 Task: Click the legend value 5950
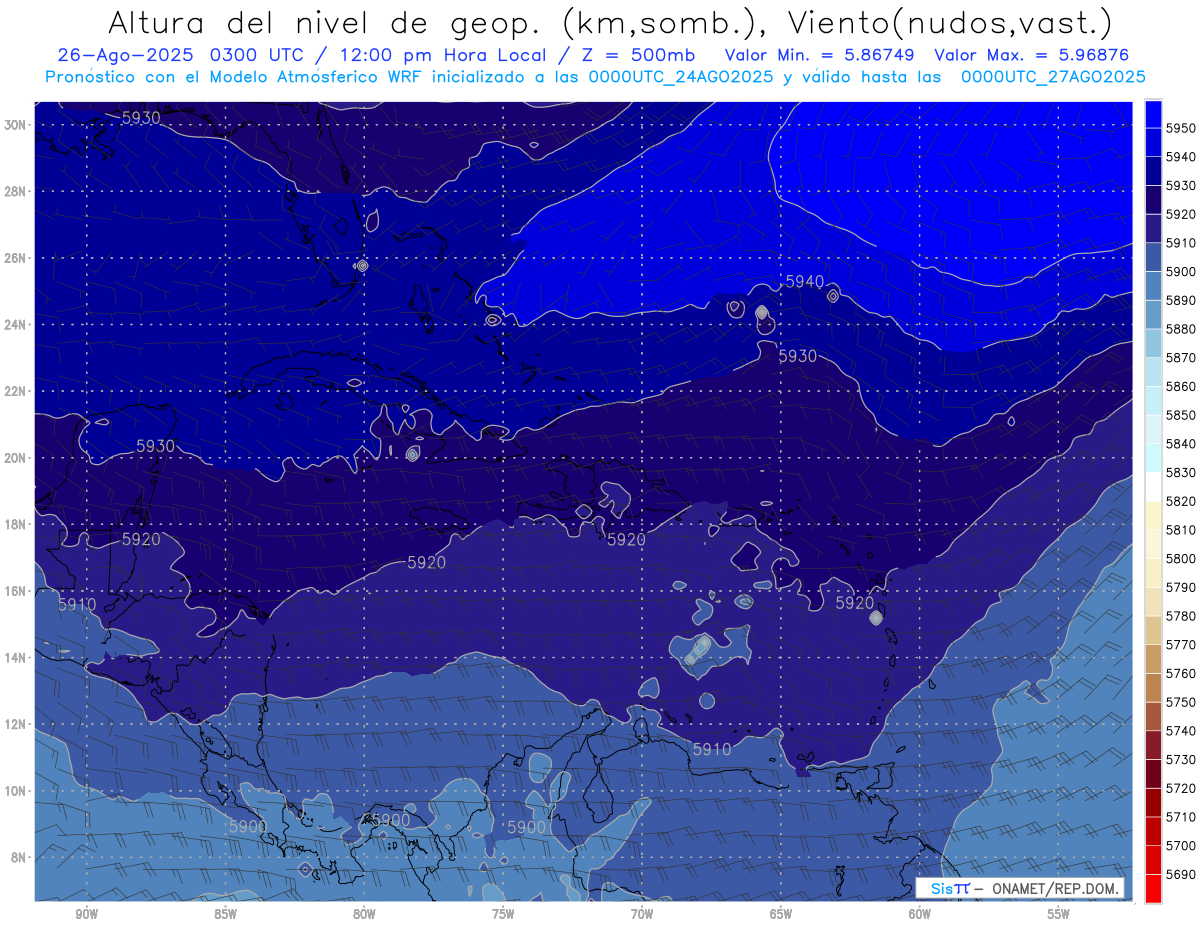[1180, 129]
